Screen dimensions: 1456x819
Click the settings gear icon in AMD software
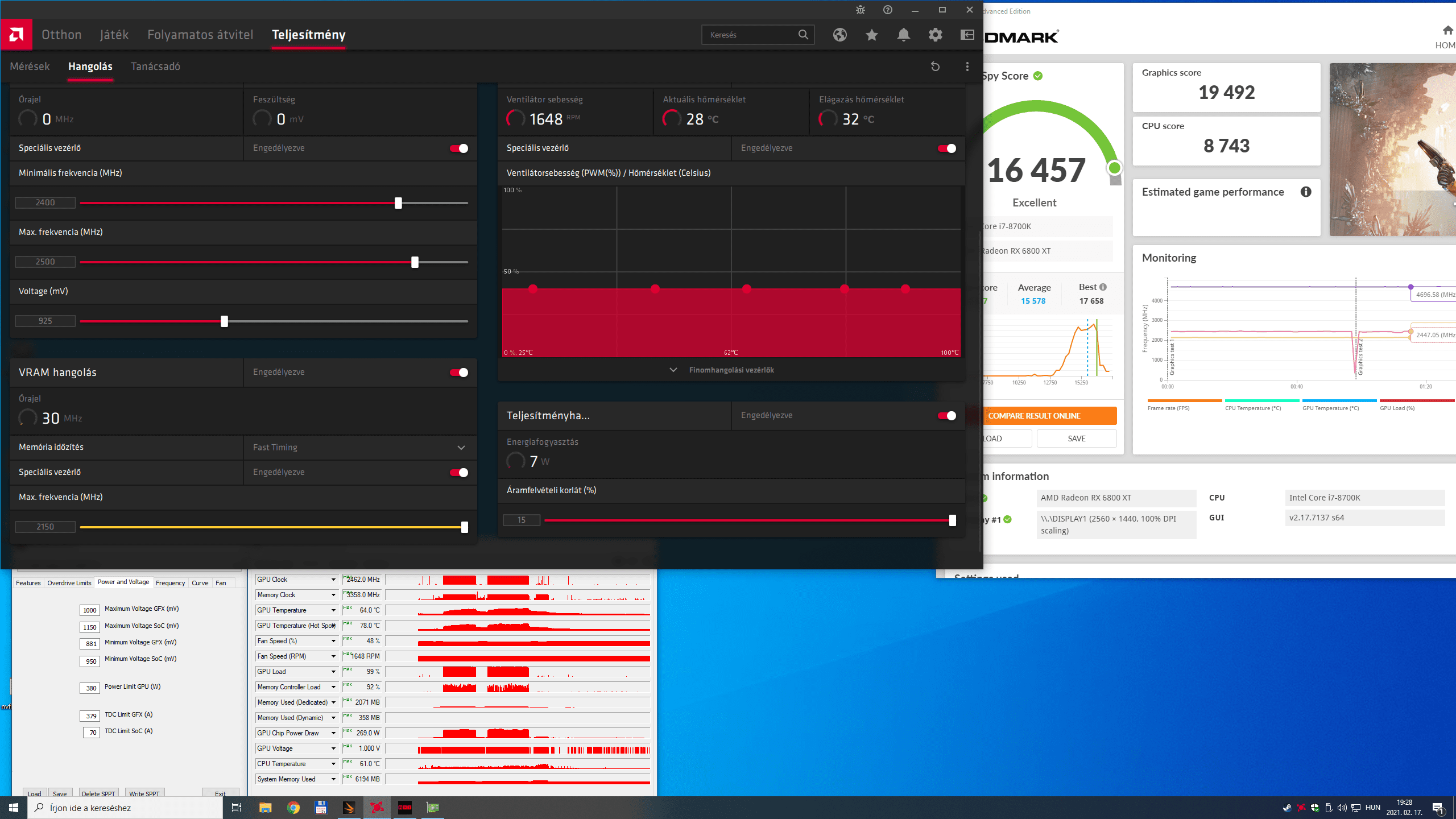coord(935,35)
